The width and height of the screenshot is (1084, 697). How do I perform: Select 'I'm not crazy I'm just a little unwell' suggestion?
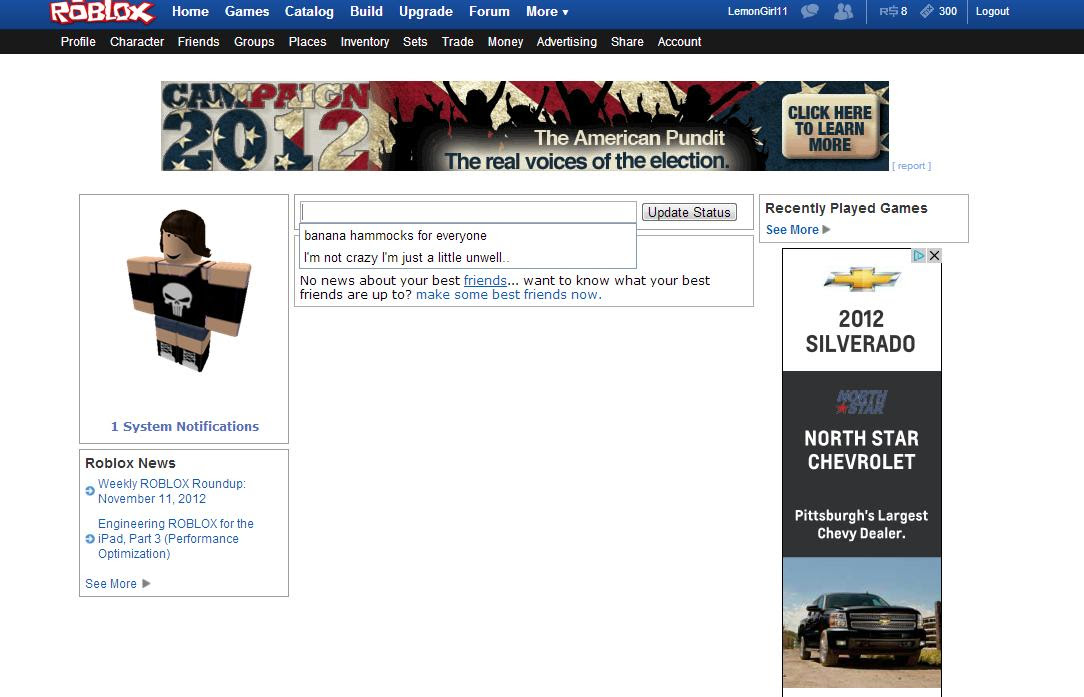pyautogui.click(x=468, y=257)
